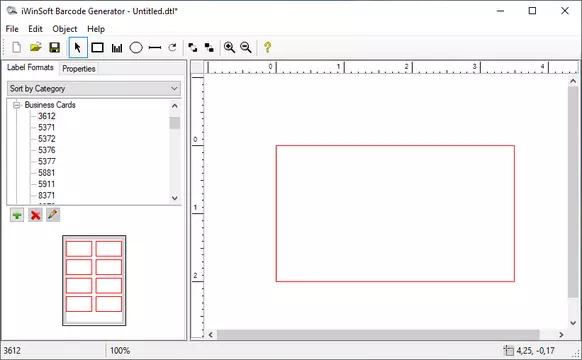Select the ellipse drawing tool

(x=136, y=48)
